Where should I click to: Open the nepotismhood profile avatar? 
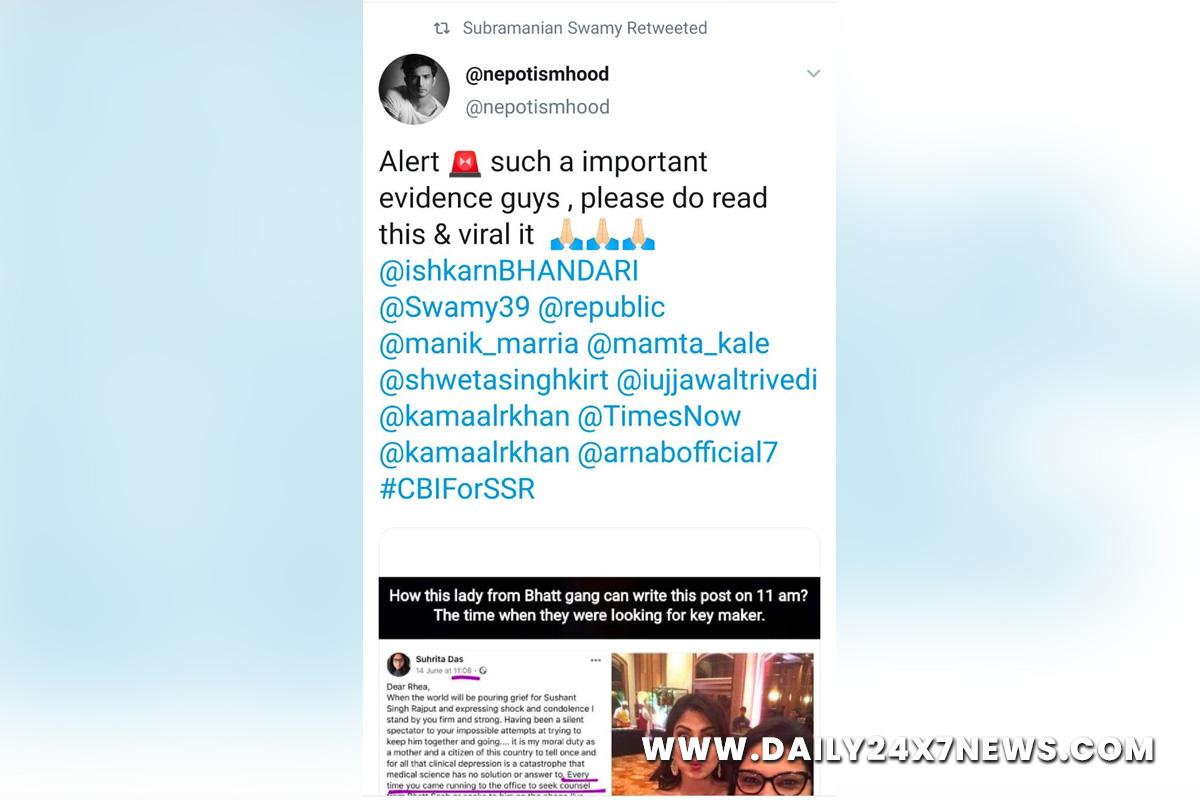point(414,89)
